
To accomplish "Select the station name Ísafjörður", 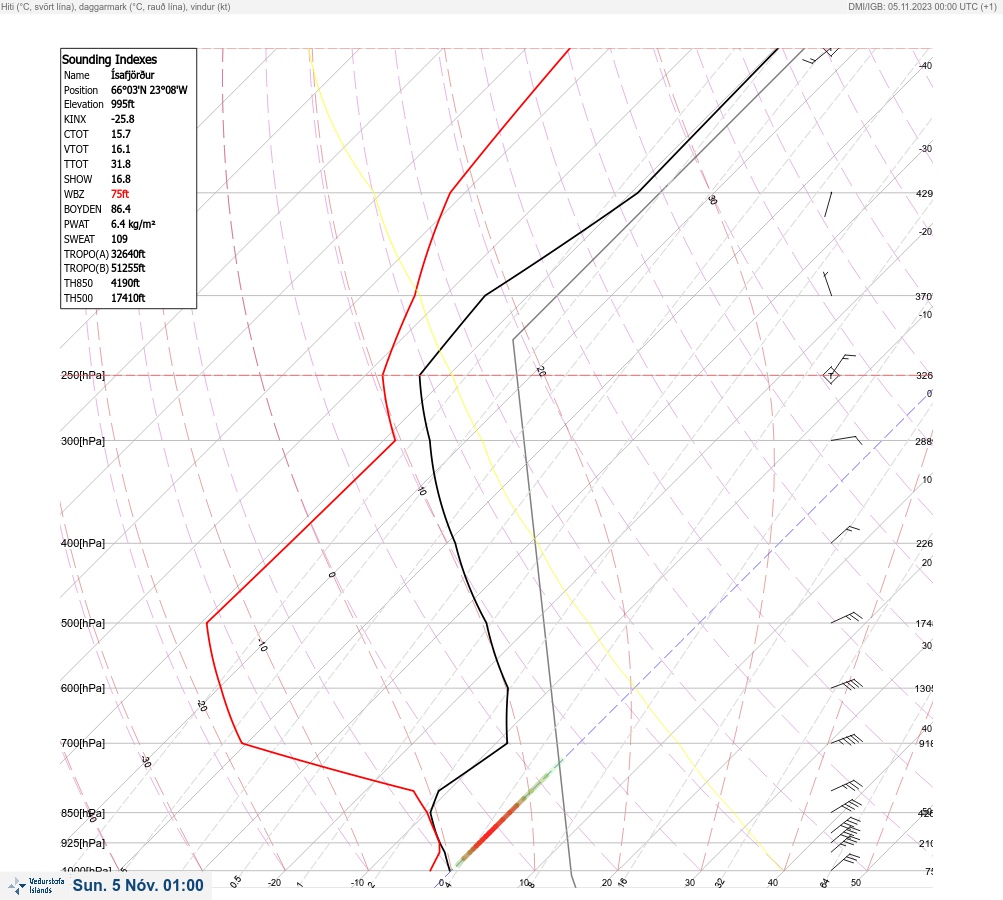I will pyautogui.click(x=132, y=75).
